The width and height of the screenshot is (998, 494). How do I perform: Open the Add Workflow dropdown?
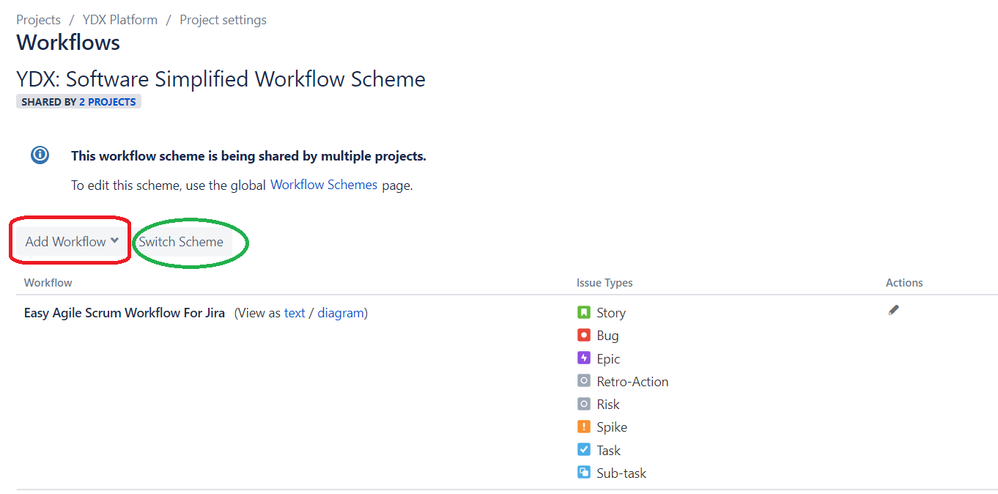71,241
